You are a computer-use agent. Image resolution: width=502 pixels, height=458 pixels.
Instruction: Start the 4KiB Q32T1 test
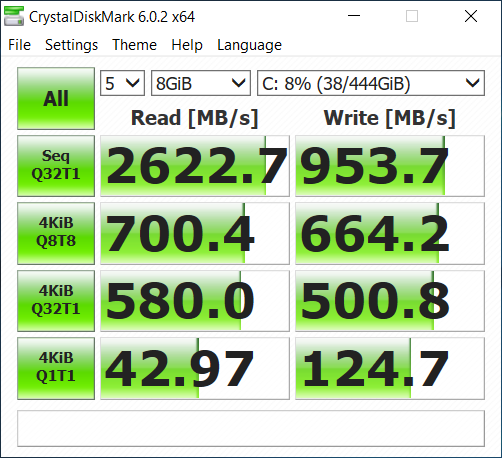(x=56, y=301)
